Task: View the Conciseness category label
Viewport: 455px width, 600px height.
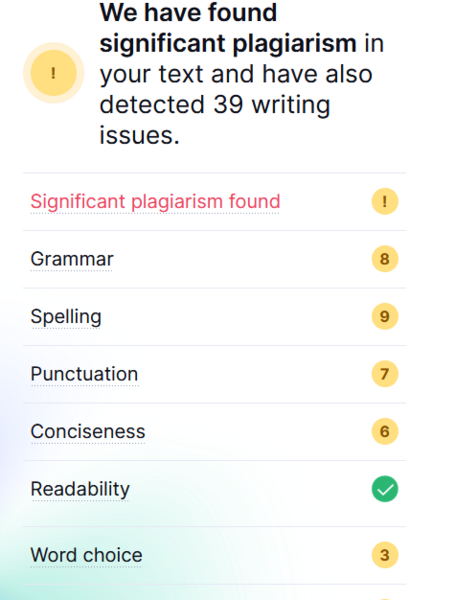Action: [88, 432]
